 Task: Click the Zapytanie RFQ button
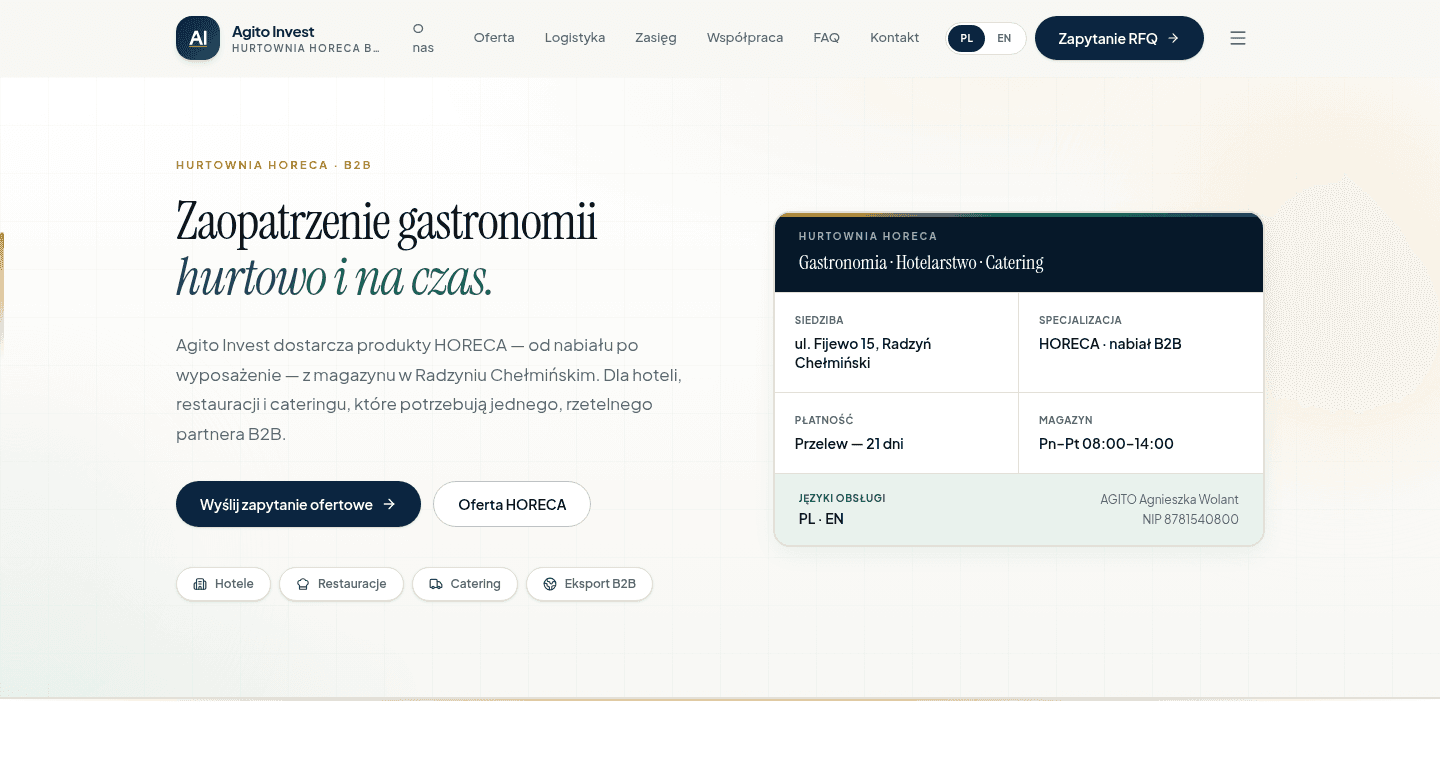1119,38
